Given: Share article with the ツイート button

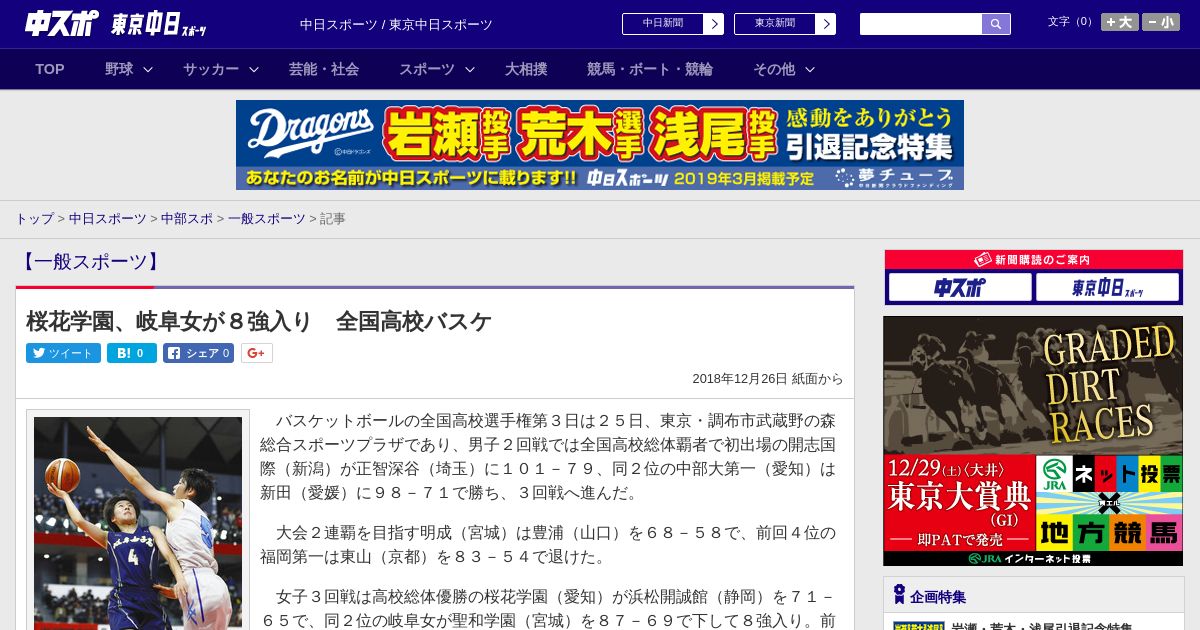Looking at the screenshot, I should pyautogui.click(x=63, y=353).
